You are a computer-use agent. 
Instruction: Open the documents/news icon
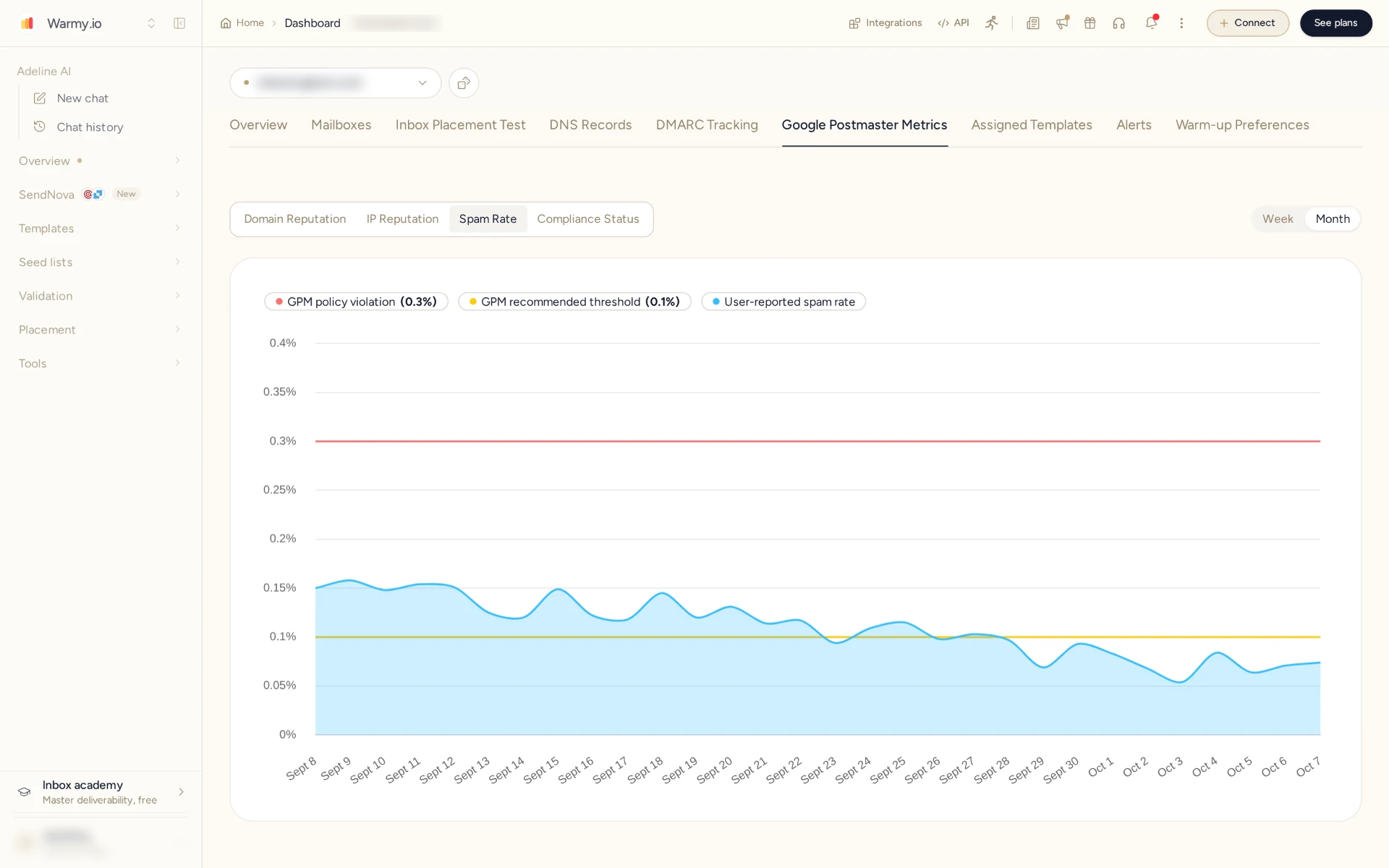[x=1033, y=23]
